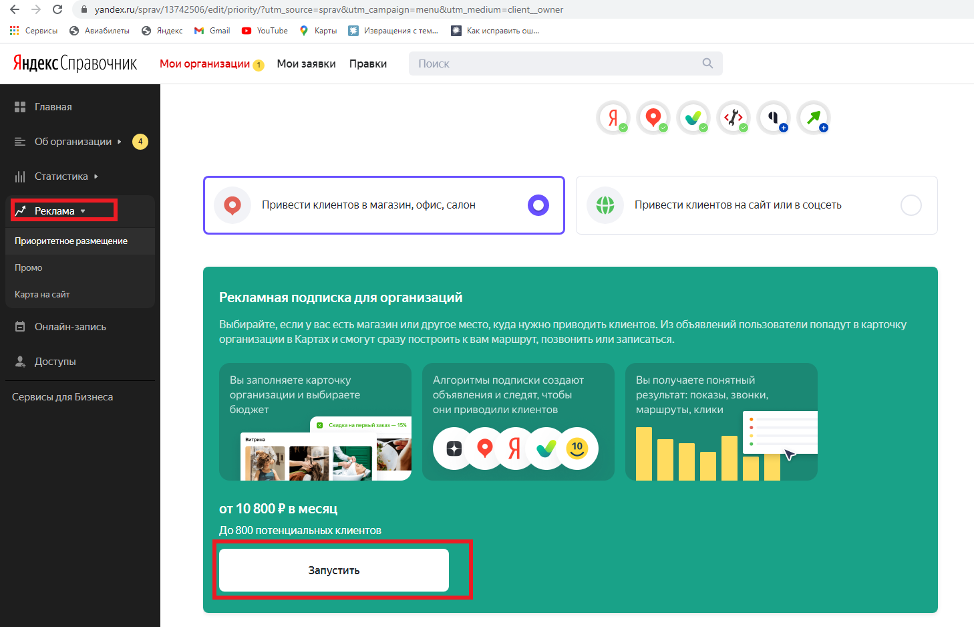Click the green arrow service icon

(x=814, y=117)
